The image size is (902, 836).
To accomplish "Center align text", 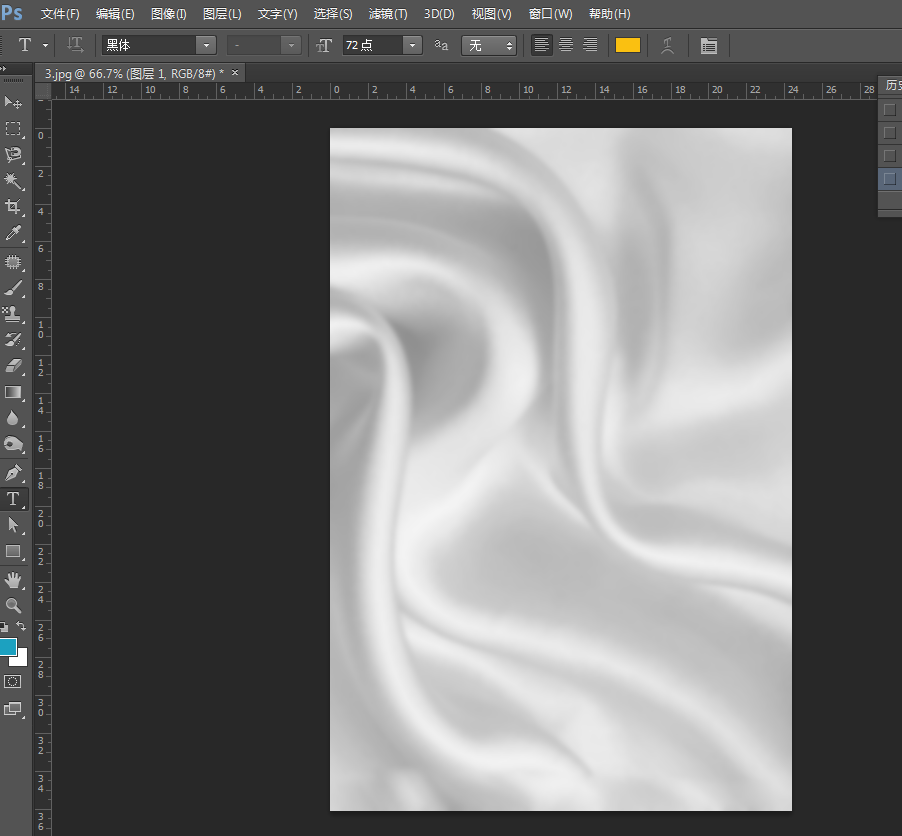I will click(x=566, y=45).
